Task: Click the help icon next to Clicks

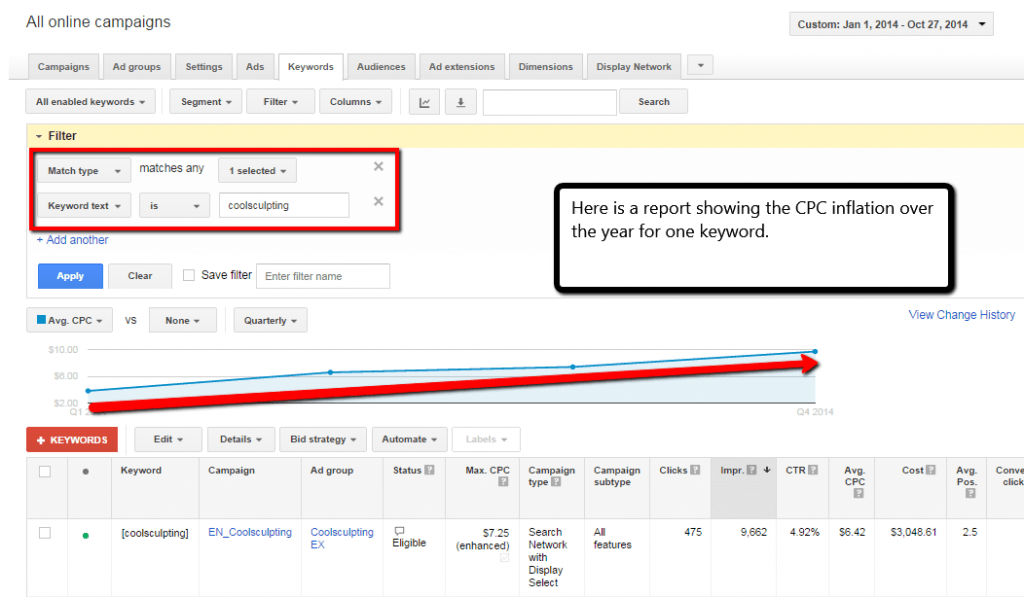Action: [695, 470]
